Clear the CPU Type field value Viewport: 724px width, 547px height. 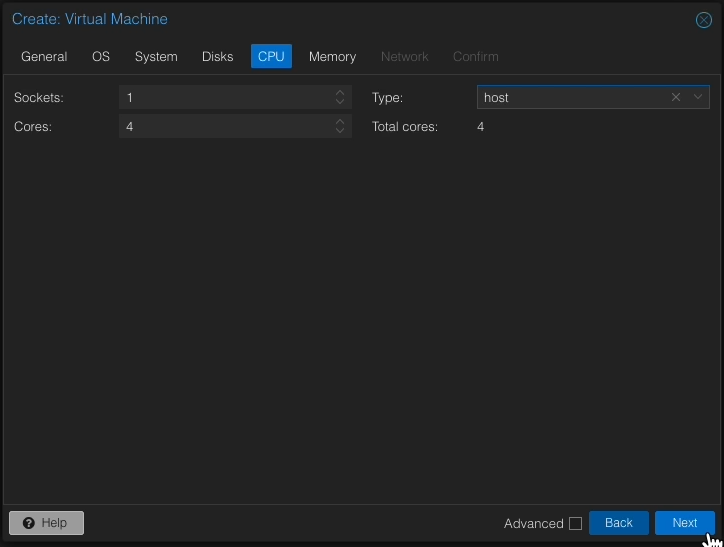(676, 97)
